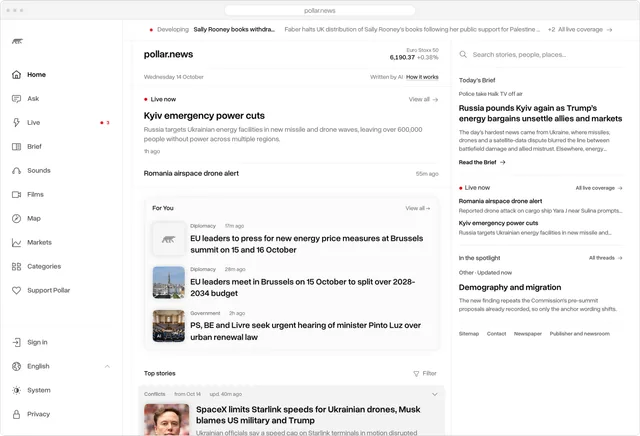Go to Home in sidebar
The width and height of the screenshot is (640, 436).
click(36, 75)
